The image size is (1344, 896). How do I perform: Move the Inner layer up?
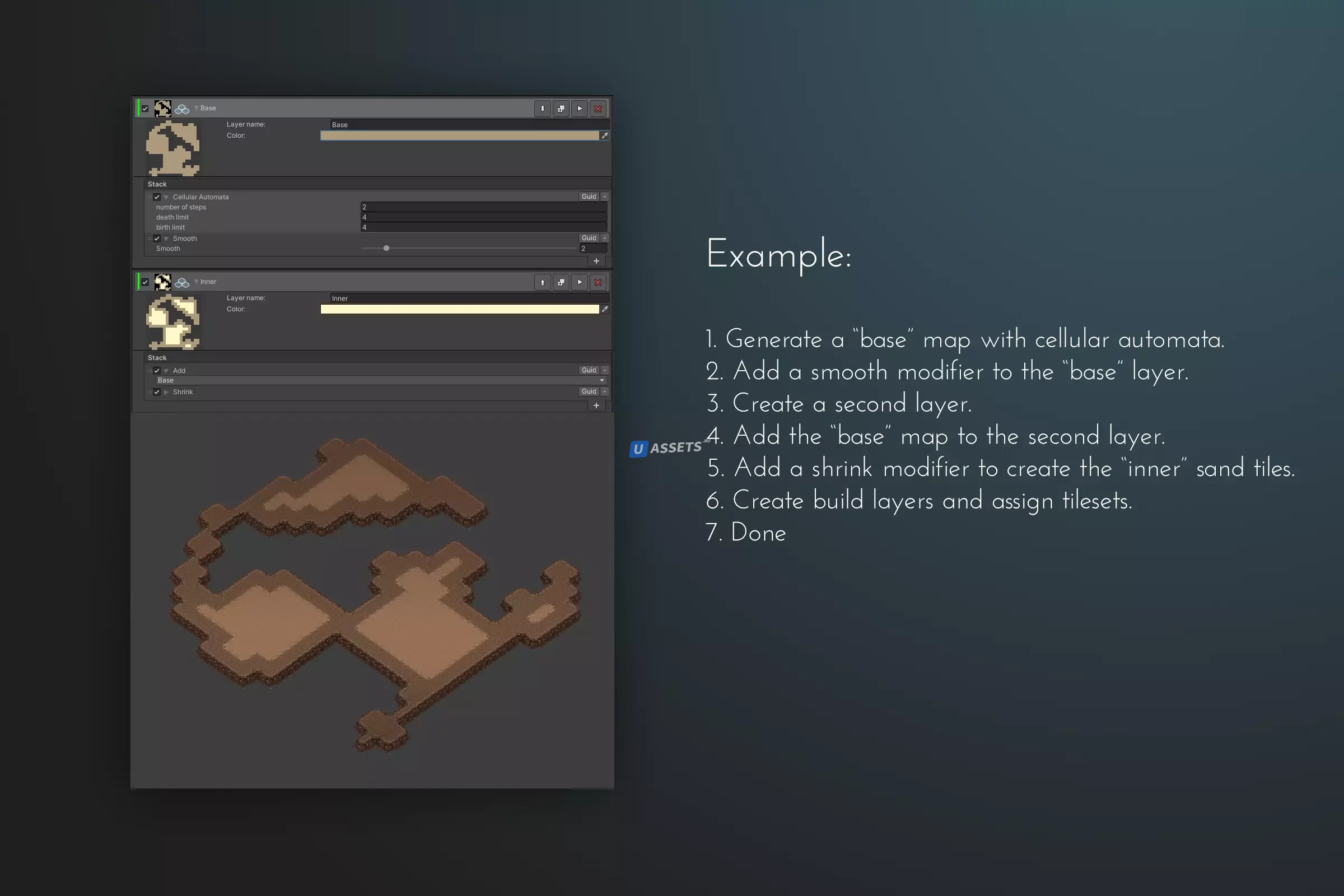[542, 282]
